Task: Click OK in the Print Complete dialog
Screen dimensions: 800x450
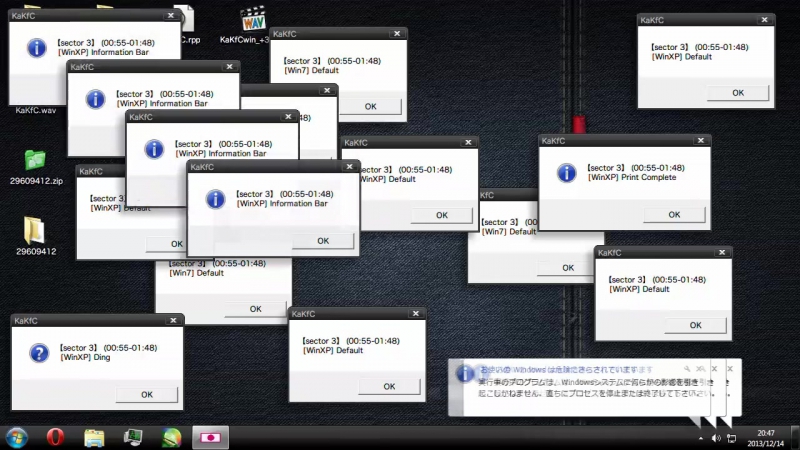Action: (674, 215)
